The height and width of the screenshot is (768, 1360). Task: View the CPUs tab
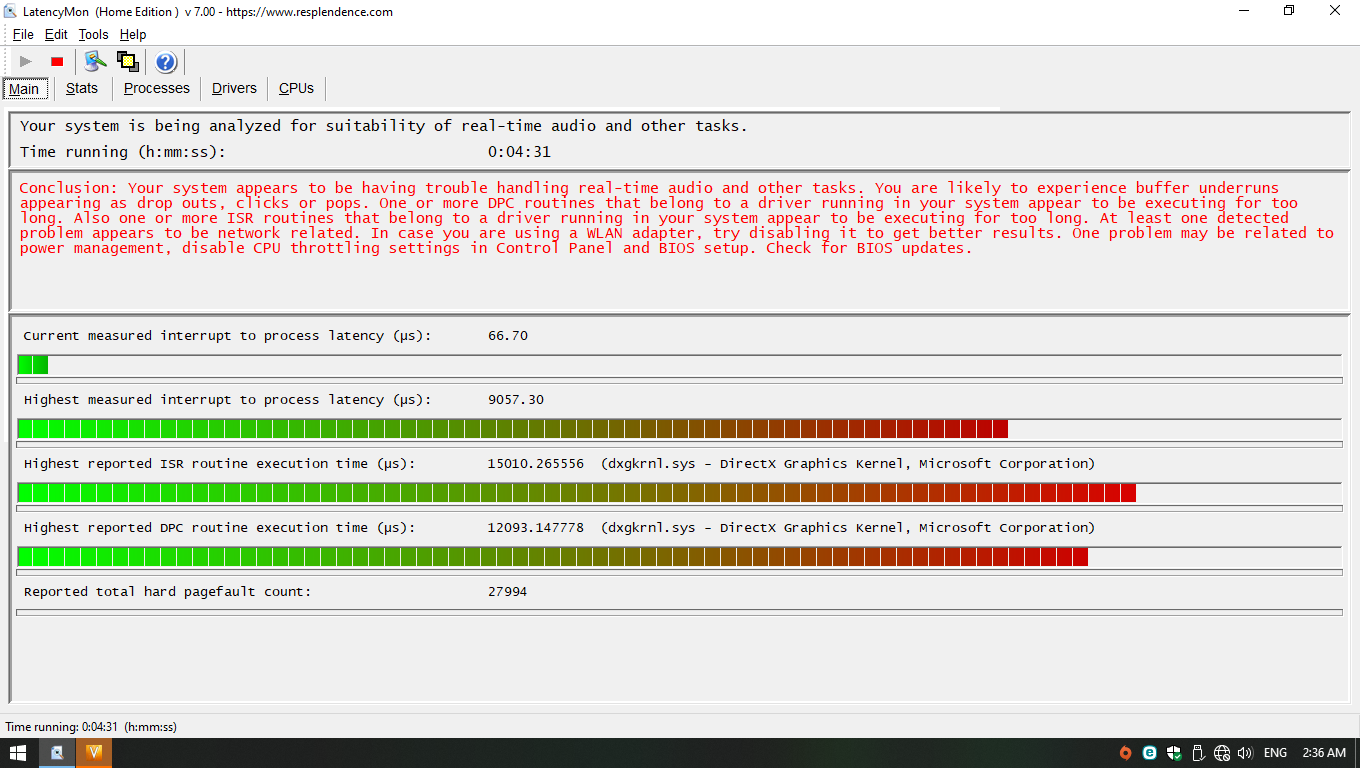coord(296,88)
